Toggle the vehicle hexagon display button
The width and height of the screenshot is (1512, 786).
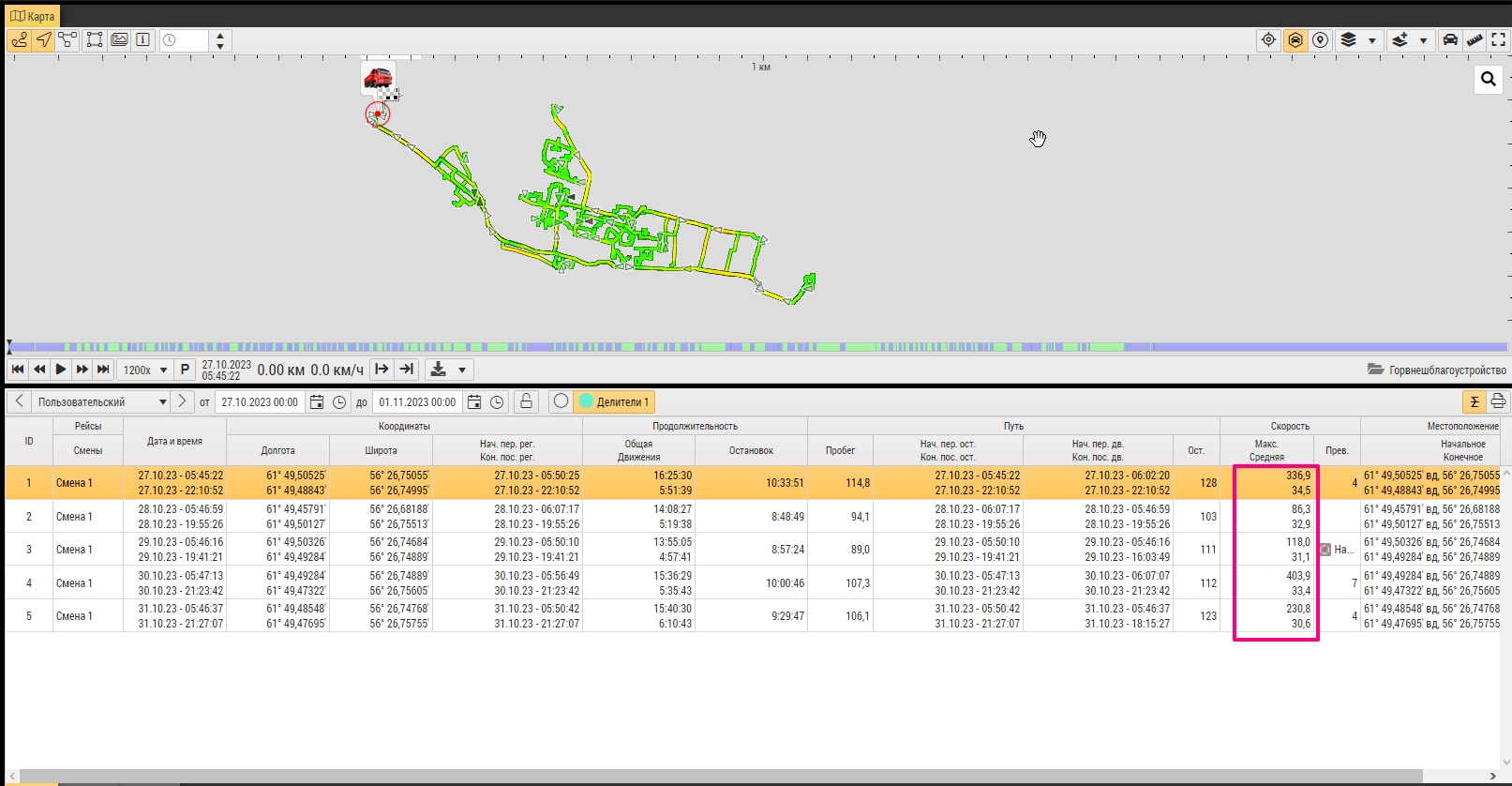[1295, 40]
